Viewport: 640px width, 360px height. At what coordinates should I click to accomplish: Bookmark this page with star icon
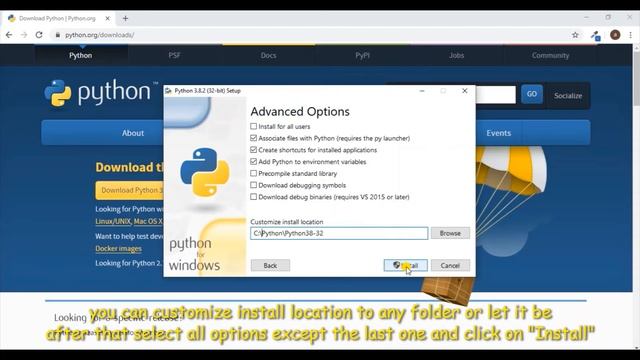coord(575,35)
